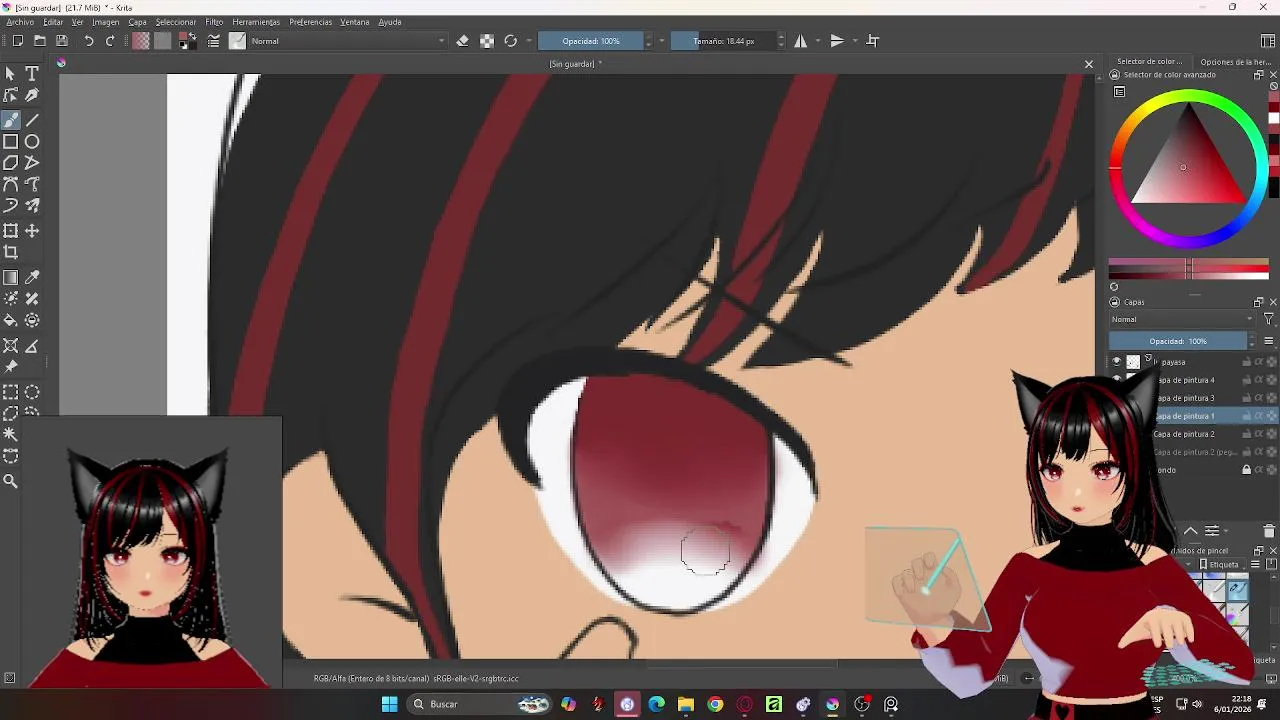Redo the last action
Image resolution: width=1280 pixels, height=720 pixels.
110,41
